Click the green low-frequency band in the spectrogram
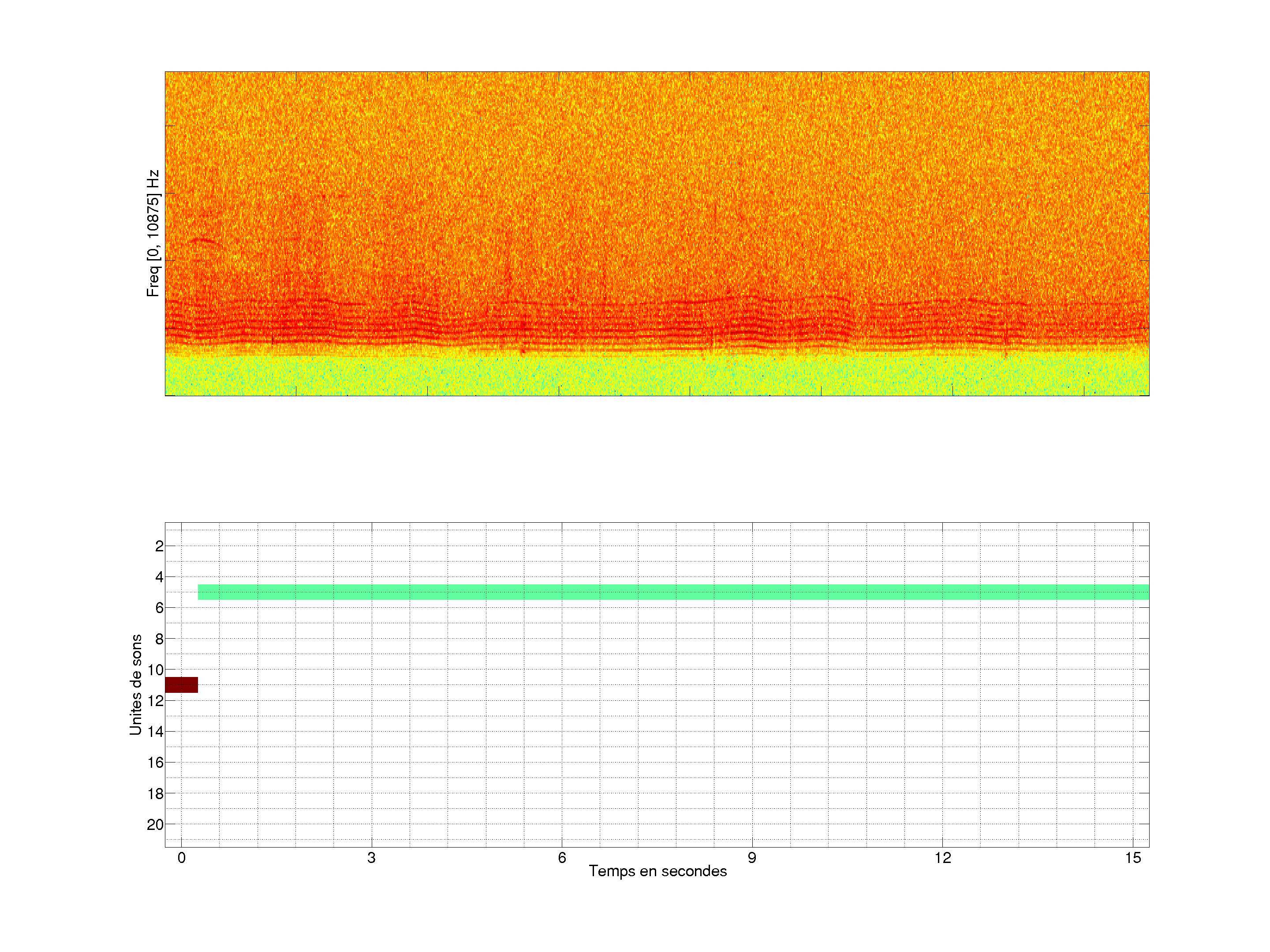This screenshot has width=1270, height=952. click(657, 376)
